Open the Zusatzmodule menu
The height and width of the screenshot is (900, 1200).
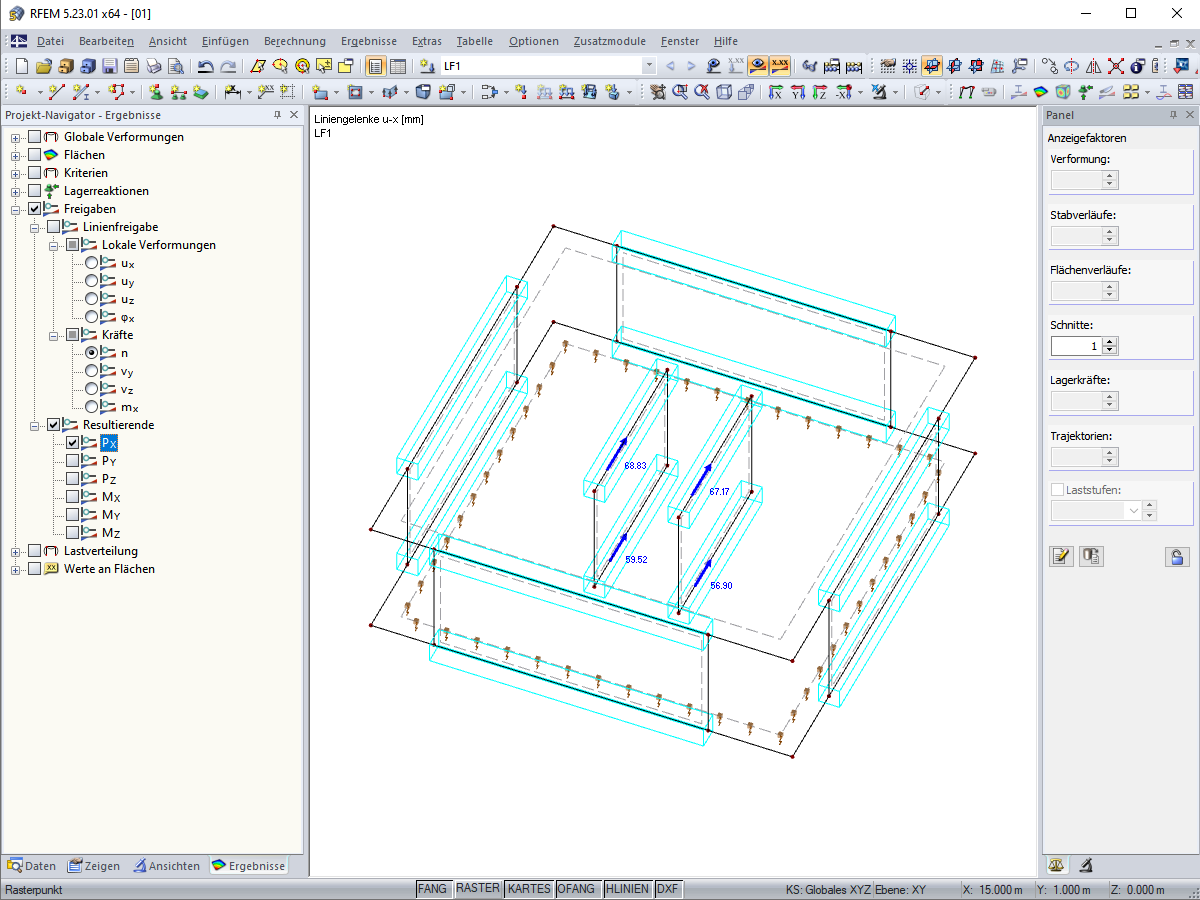point(609,41)
